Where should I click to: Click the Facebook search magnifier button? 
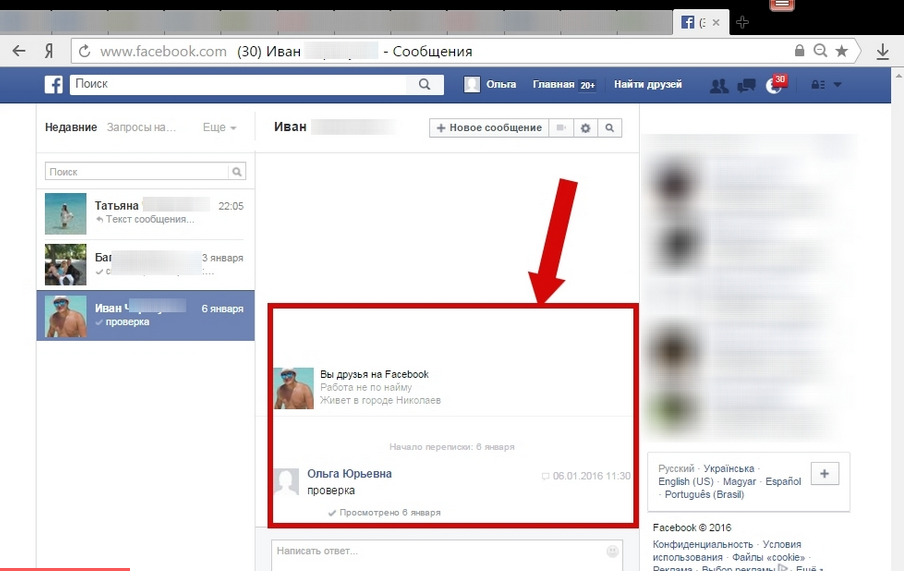coord(424,84)
